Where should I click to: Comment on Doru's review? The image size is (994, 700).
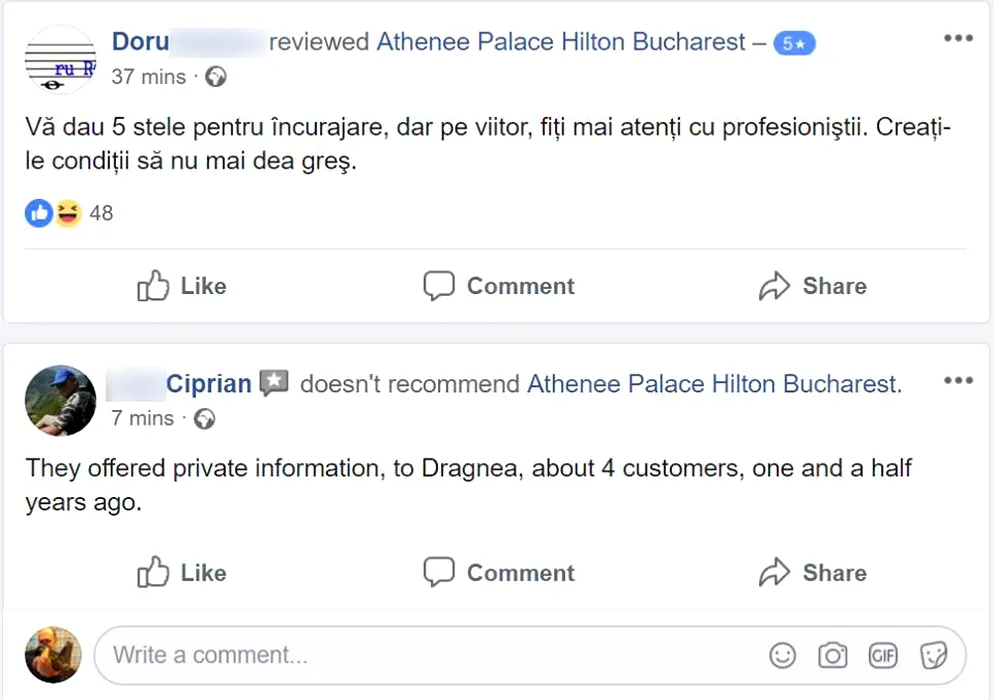click(x=499, y=286)
